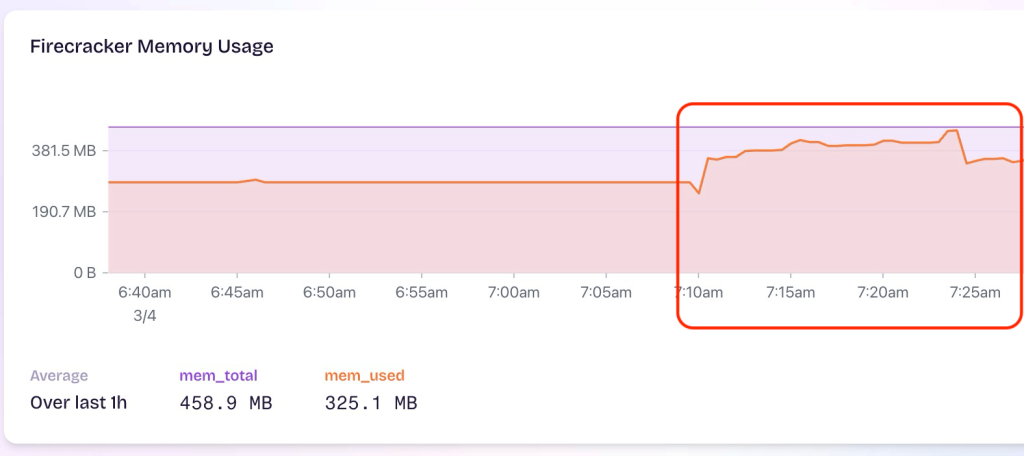Select the 6:55am time axis label
Viewport: 1024px width, 456px height.
coord(421,292)
